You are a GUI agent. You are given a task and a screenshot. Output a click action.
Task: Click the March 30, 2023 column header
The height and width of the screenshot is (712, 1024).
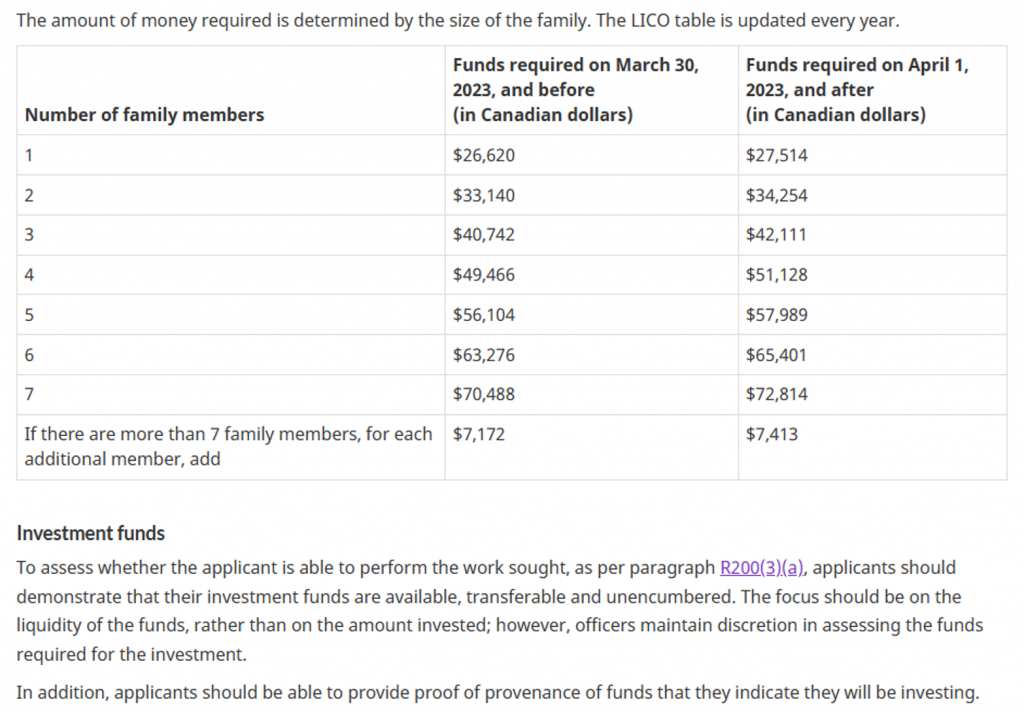575,89
